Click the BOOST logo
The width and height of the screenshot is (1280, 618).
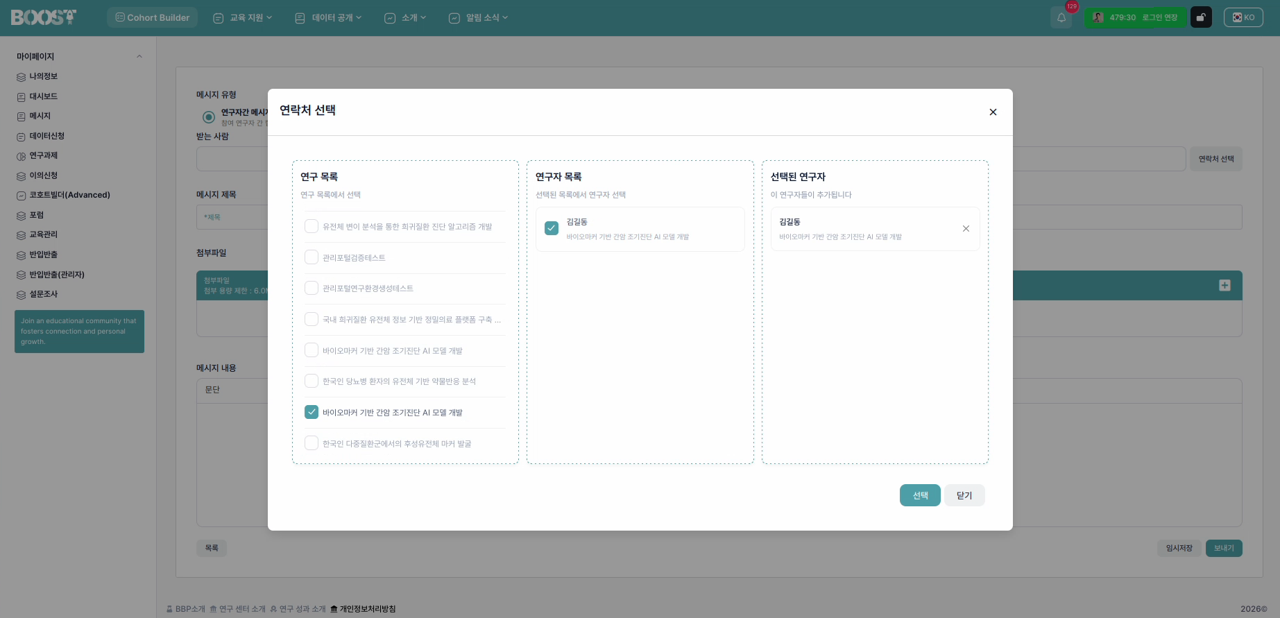coord(43,17)
